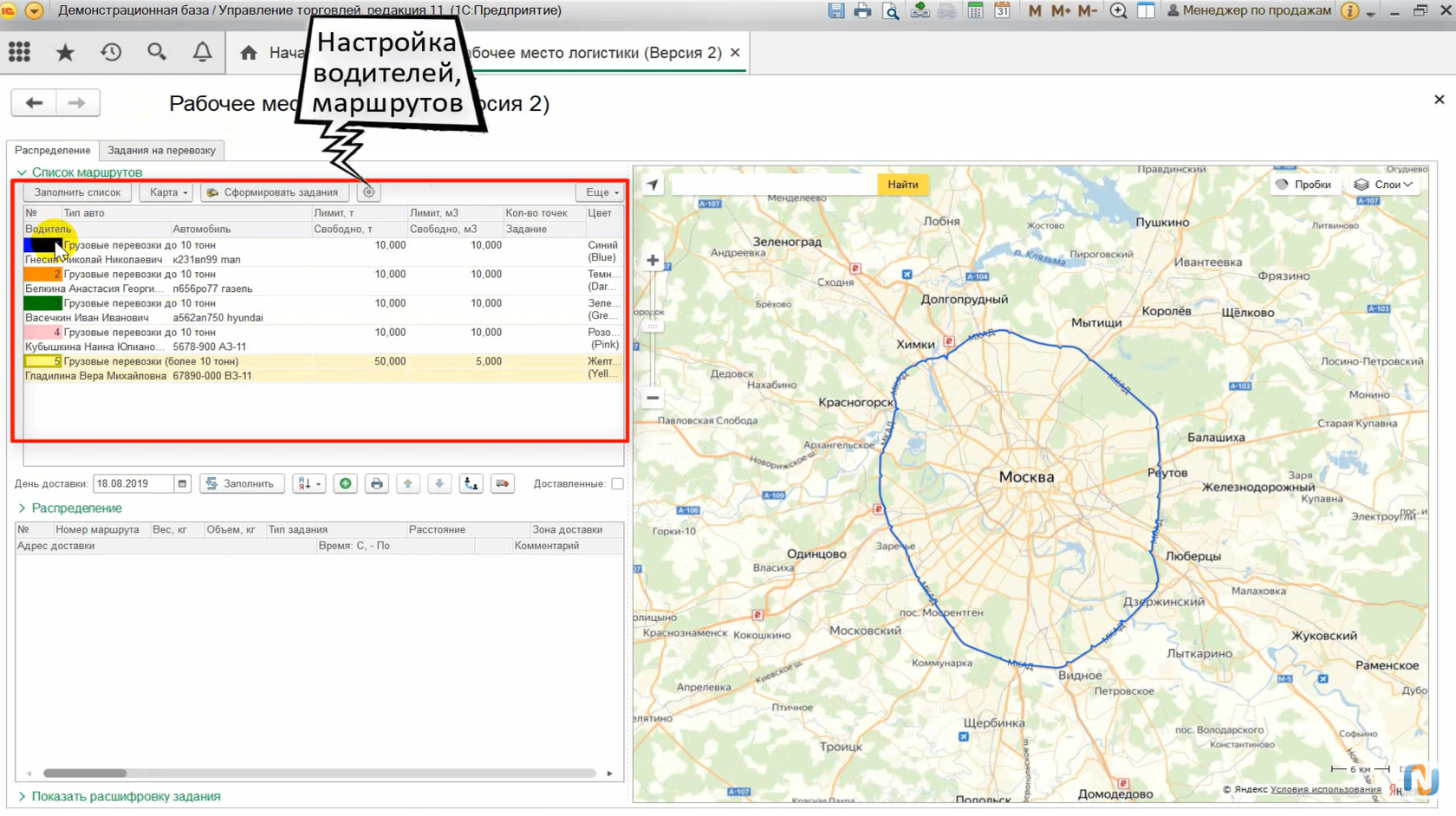The width and height of the screenshot is (1456, 816).
Task: Toggle the Доставленные checkbox
Action: tap(617, 483)
